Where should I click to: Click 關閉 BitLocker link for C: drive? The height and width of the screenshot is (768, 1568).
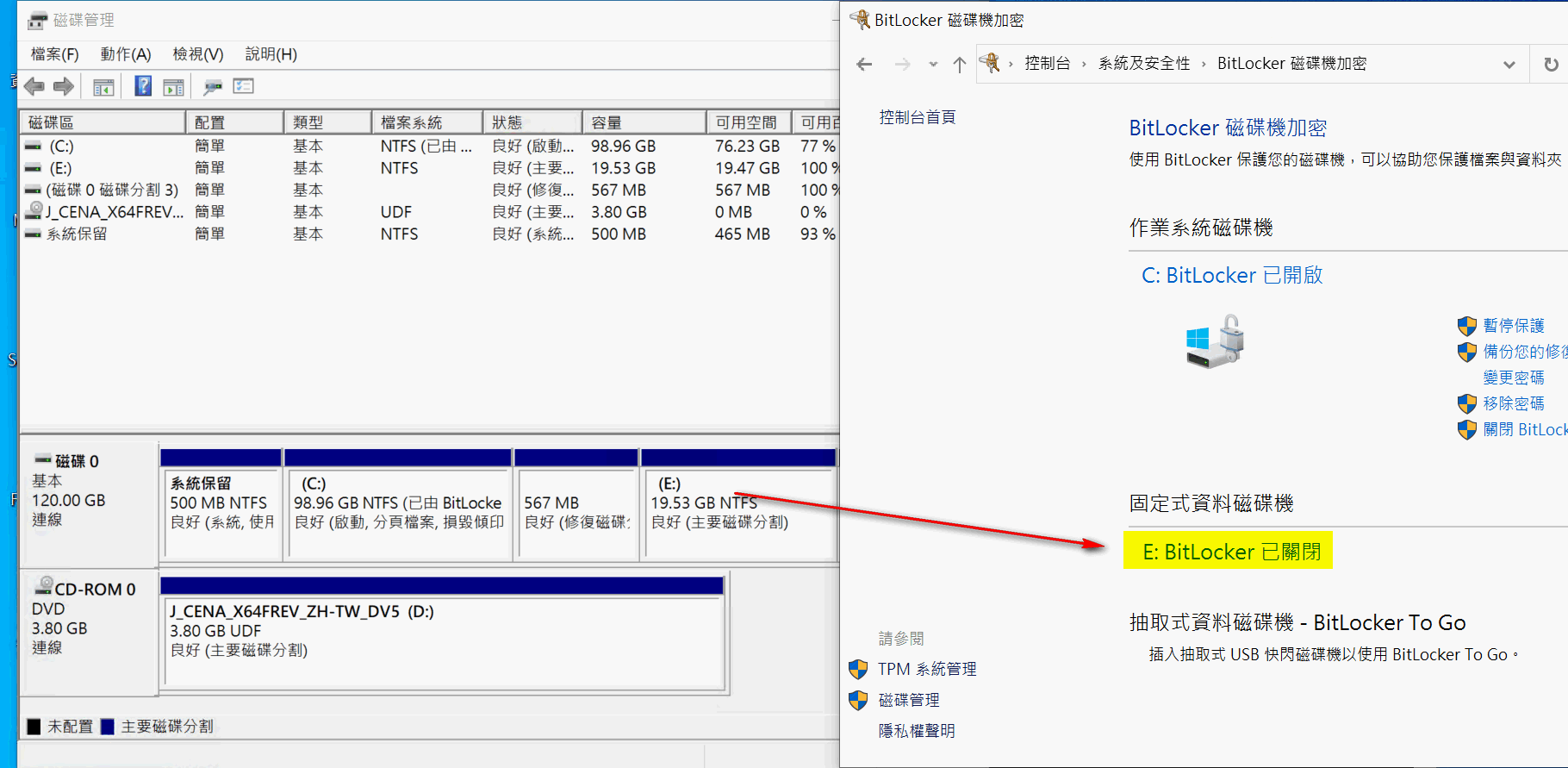1525,429
